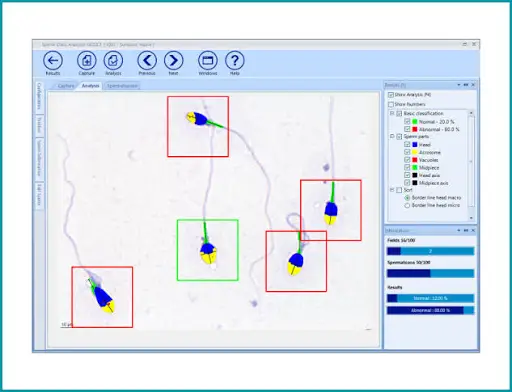The image size is (512, 392).
Task: Go to the Next field
Action: 174,61
